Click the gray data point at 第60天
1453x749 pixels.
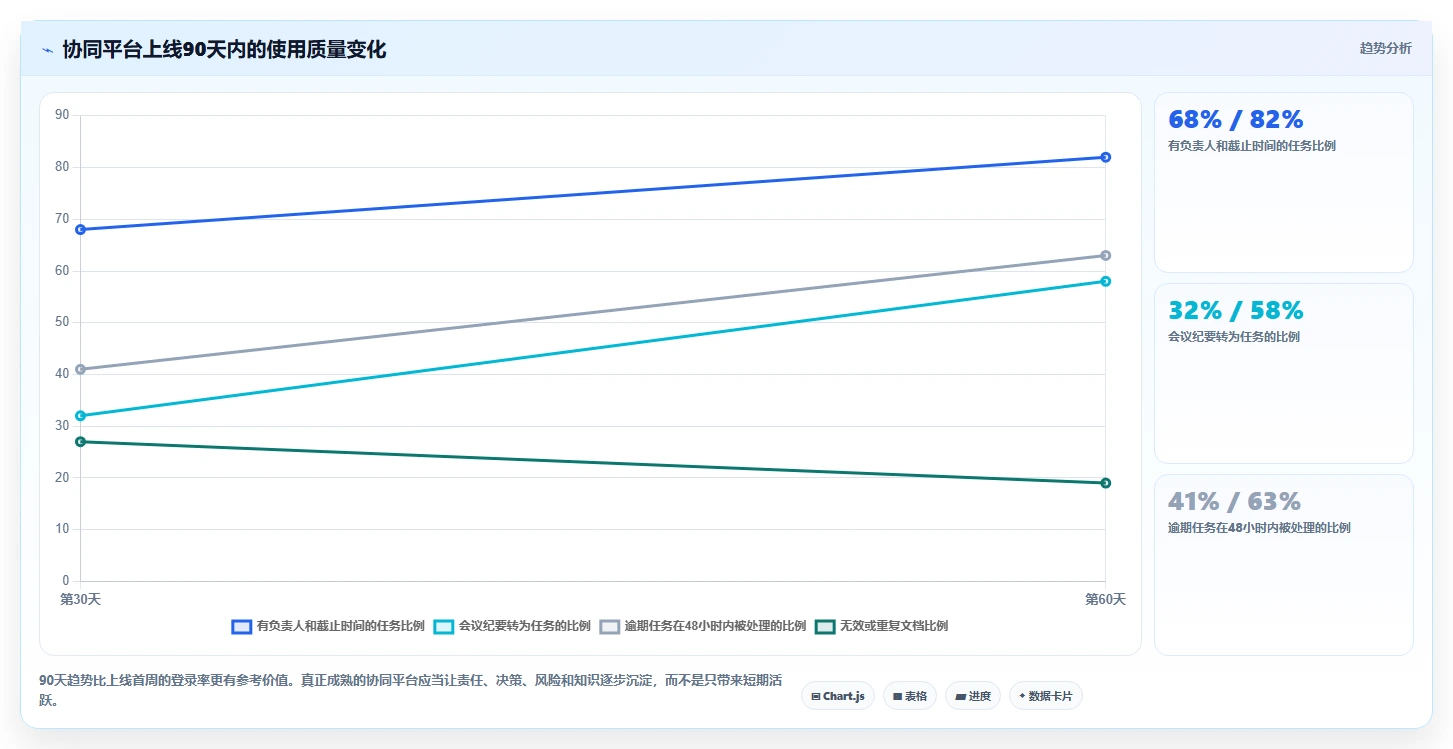(1105, 255)
